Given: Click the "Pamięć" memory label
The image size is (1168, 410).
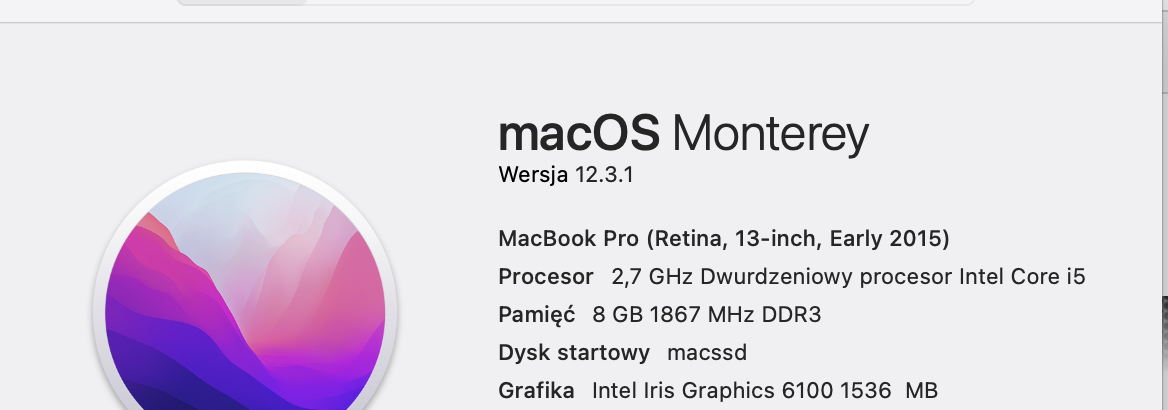Looking at the screenshot, I should (537, 315).
